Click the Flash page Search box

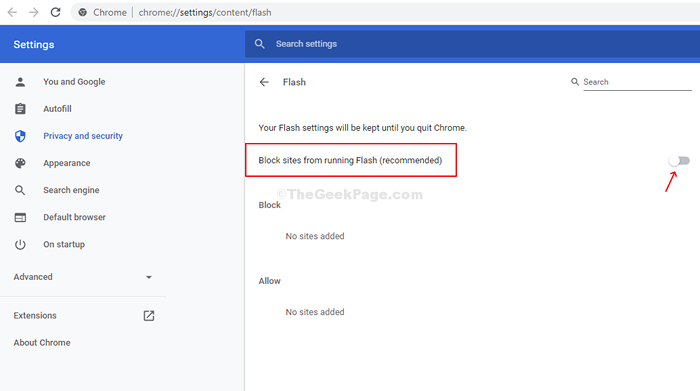637,82
